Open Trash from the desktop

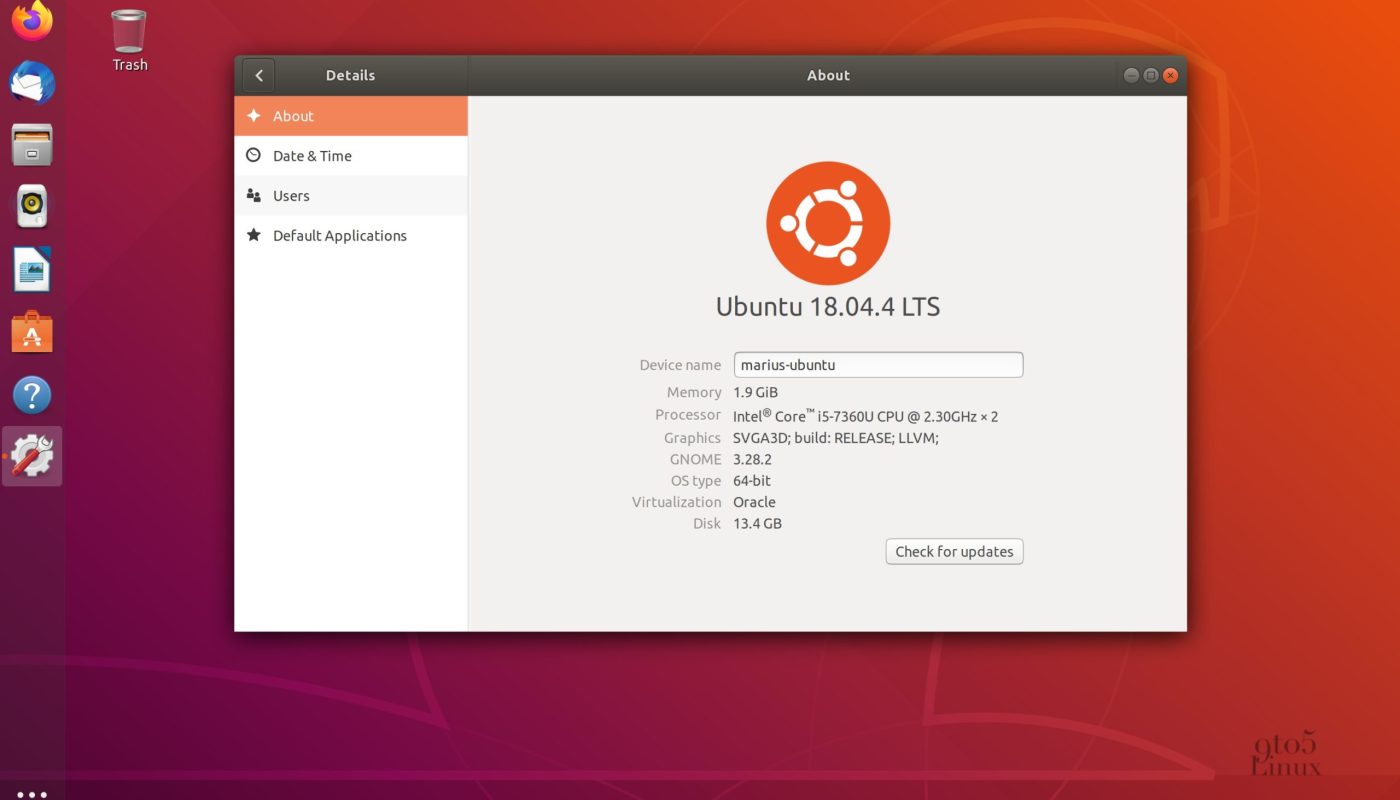128,30
